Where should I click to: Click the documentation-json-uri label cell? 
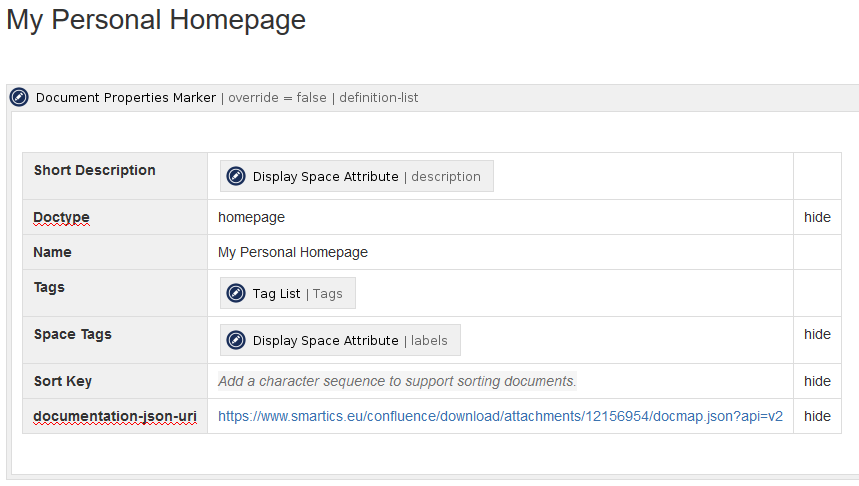coord(112,416)
